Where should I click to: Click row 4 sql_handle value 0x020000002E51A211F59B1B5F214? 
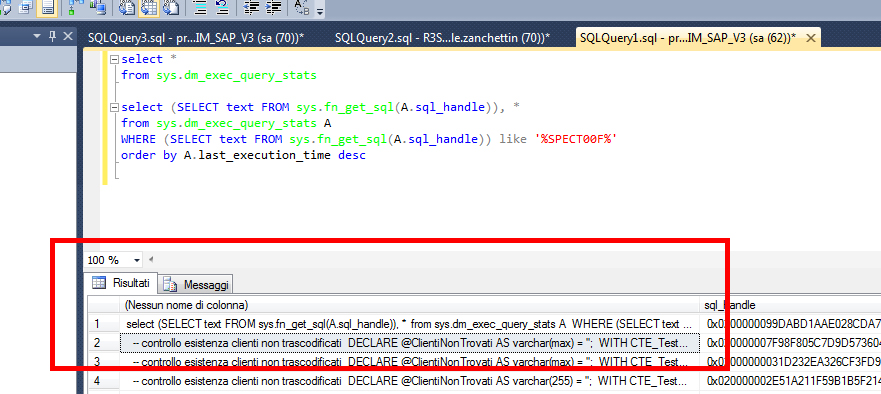click(x=790, y=381)
